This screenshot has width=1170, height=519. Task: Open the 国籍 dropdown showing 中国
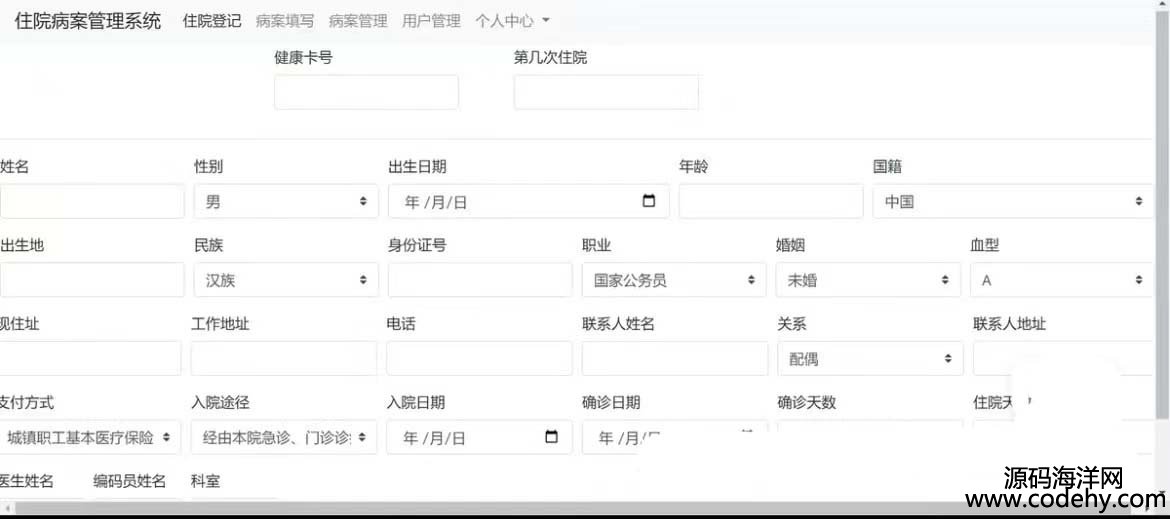point(1013,201)
